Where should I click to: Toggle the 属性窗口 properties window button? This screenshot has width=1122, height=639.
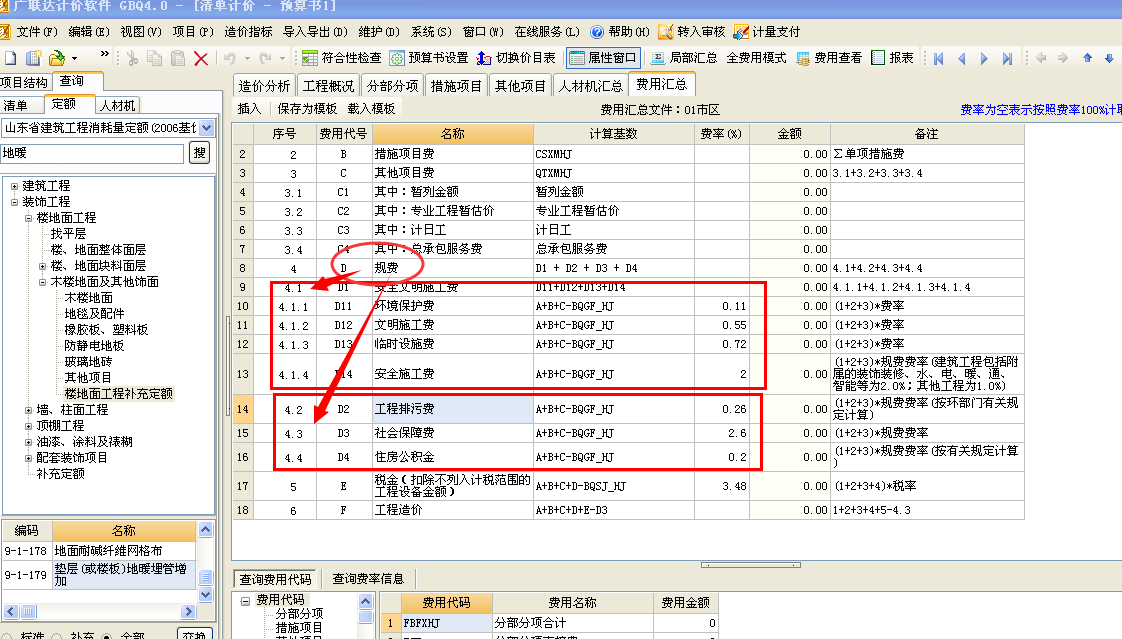pyautogui.click(x=603, y=58)
